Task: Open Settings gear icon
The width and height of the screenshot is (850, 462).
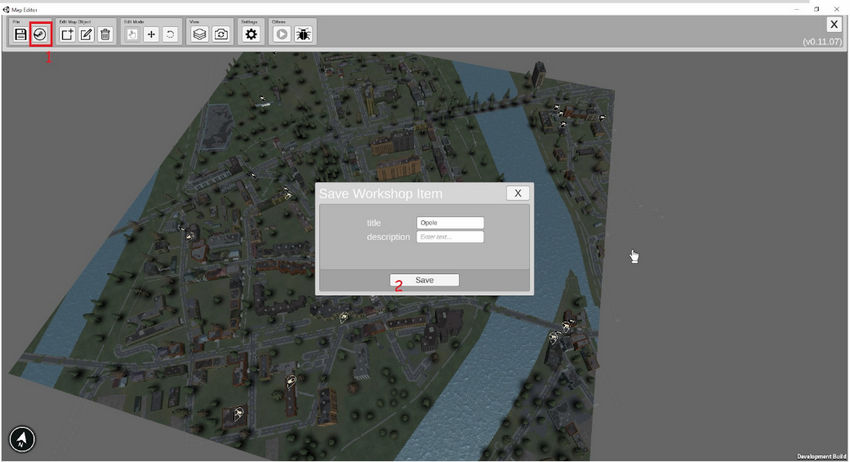Action: (x=251, y=34)
